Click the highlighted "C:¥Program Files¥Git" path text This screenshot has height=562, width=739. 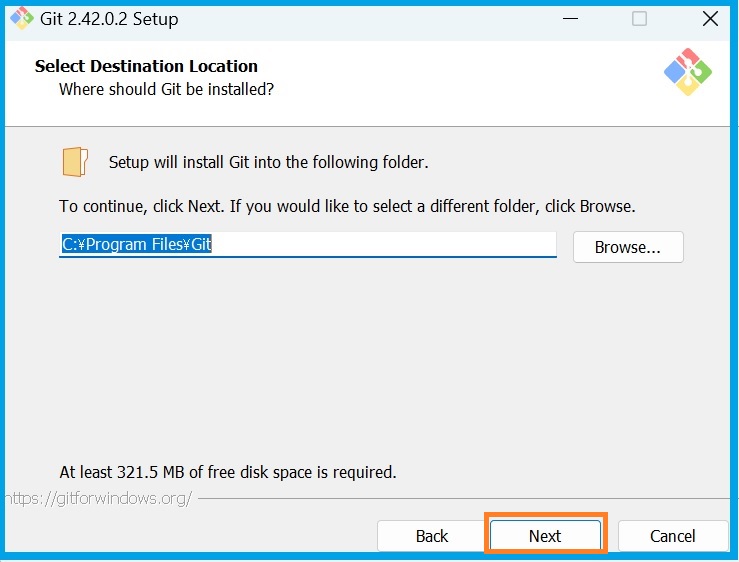(x=137, y=244)
